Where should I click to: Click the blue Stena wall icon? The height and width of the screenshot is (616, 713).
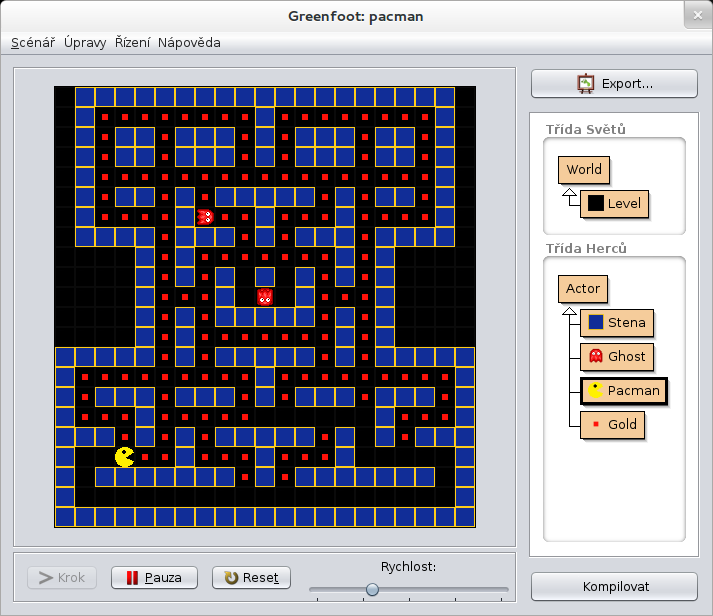(x=596, y=322)
